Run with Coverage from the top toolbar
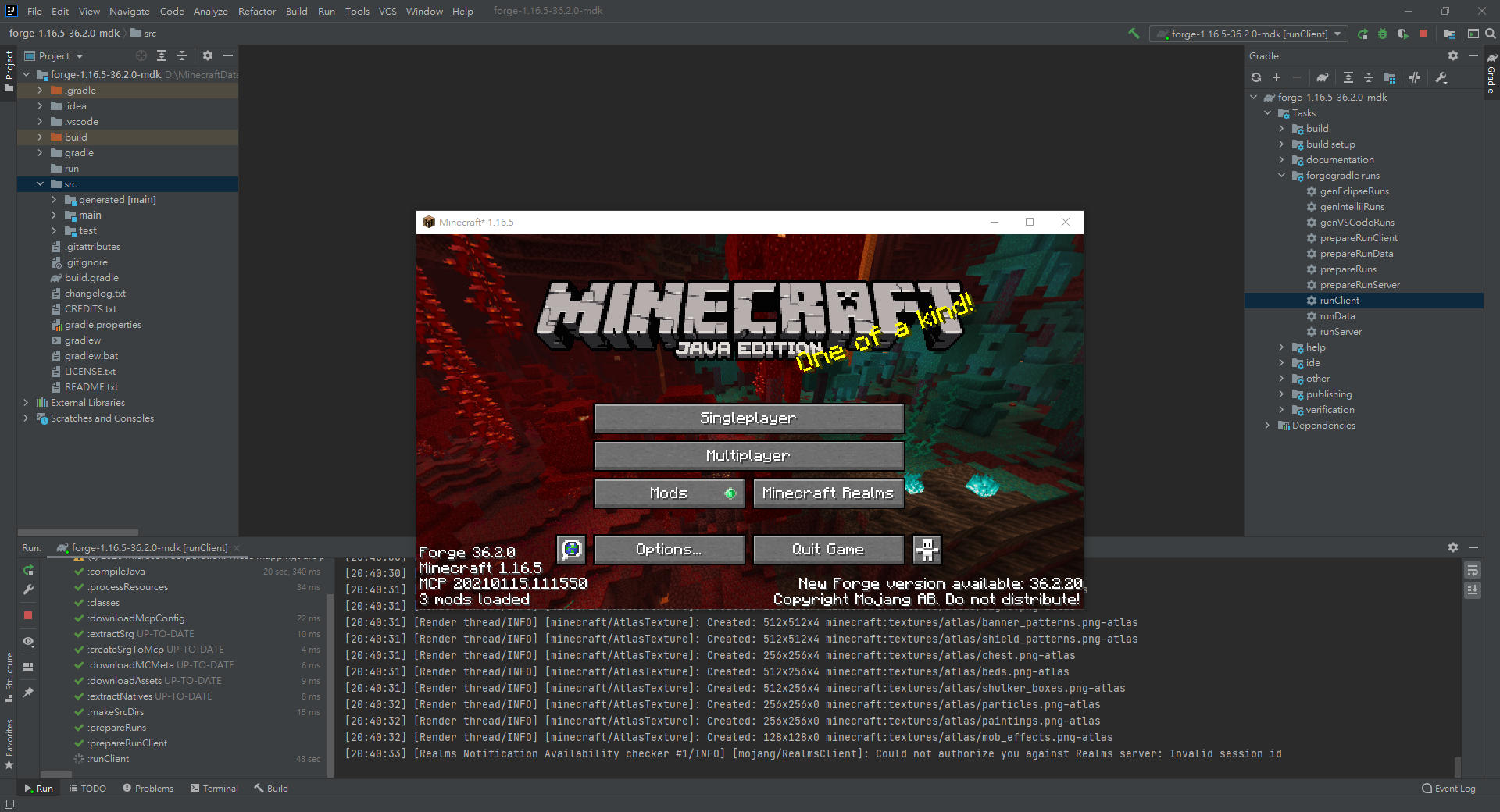 [1403, 34]
